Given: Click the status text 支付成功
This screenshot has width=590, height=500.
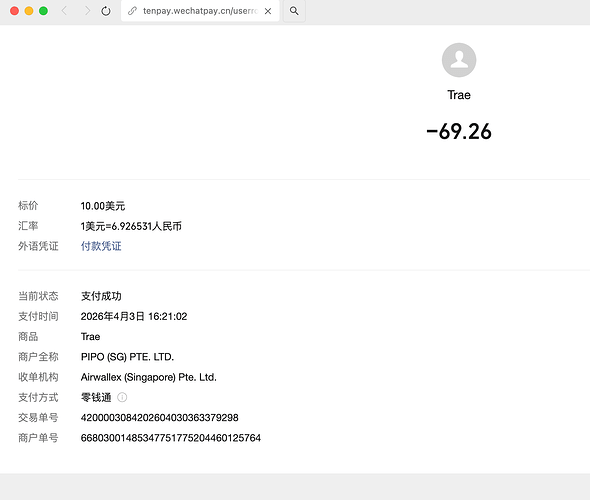Looking at the screenshot, I should (x=101, y=296).
